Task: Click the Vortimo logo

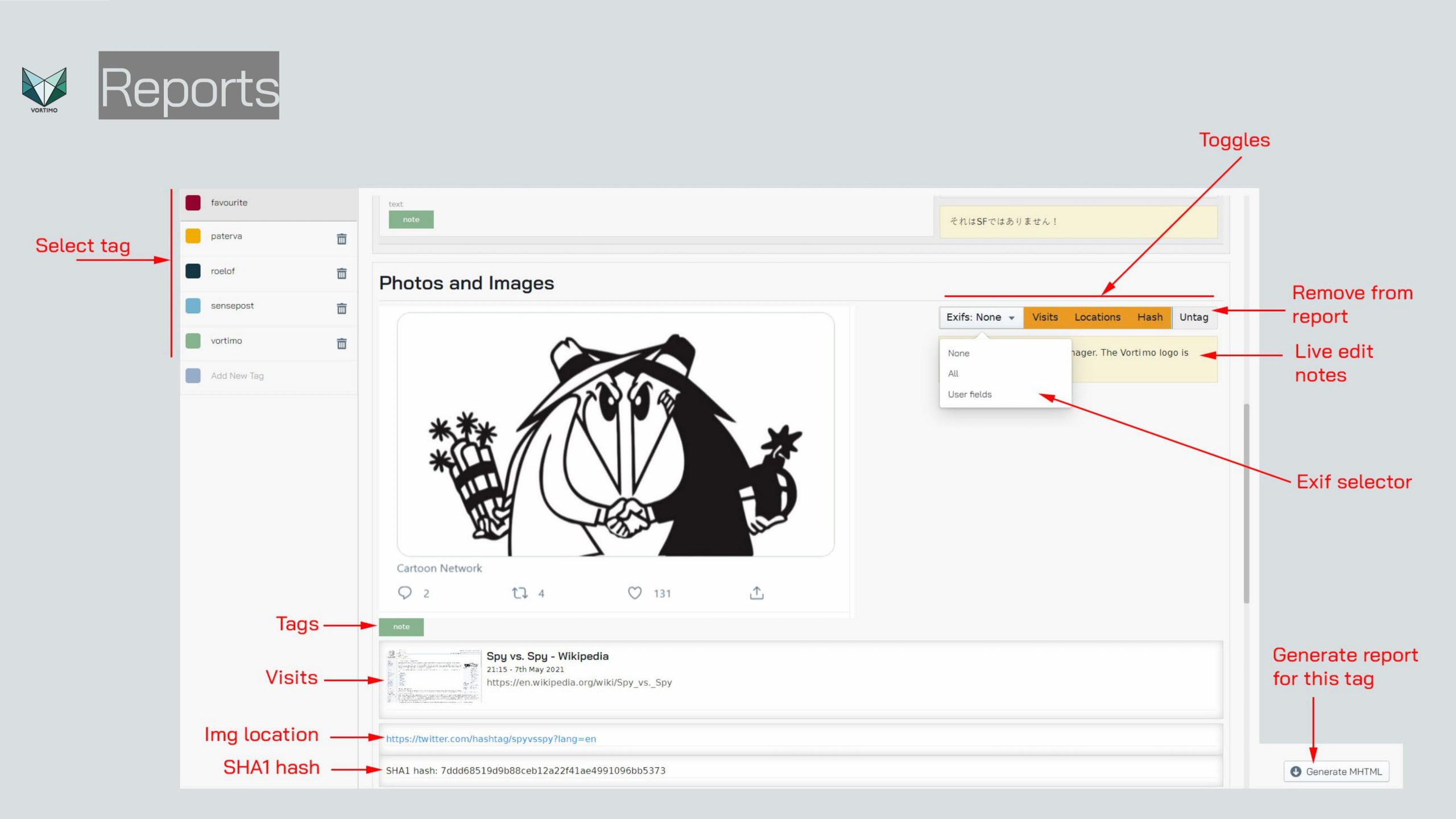Action: [44, 90]
